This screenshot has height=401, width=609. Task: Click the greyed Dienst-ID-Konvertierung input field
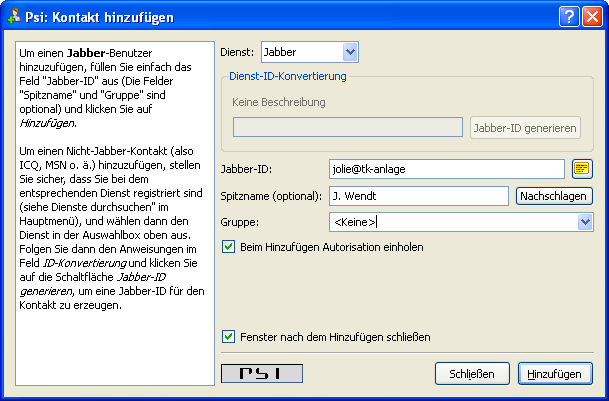[x=348, y=127]
